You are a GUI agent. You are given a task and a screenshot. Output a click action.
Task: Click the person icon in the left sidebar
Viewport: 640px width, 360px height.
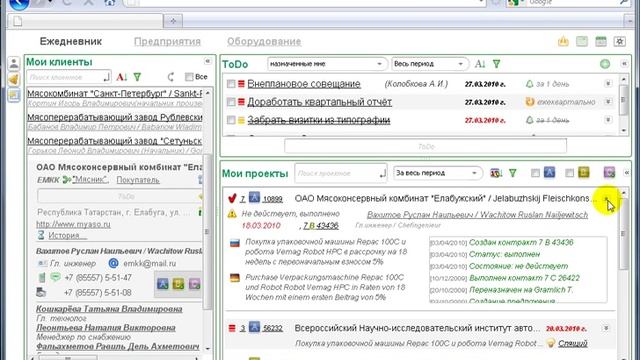pos(13,63)
